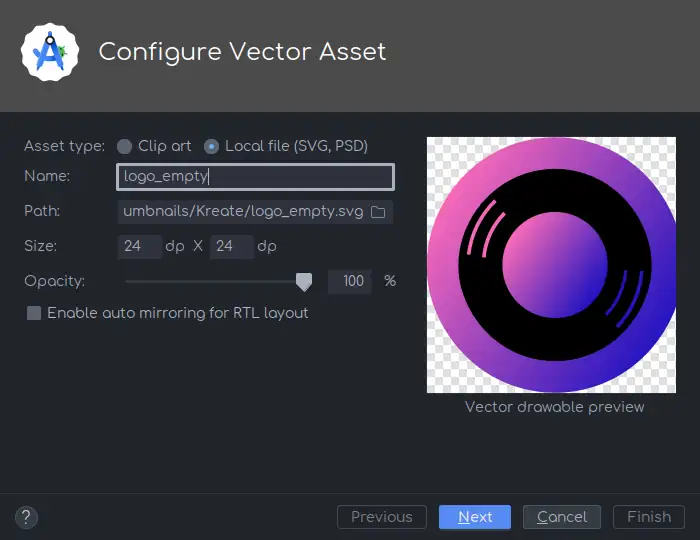700x540 pixels.
Task: Dismiss the dialog with Cancel
Action: pyautogui.click(x=562, y=517)
